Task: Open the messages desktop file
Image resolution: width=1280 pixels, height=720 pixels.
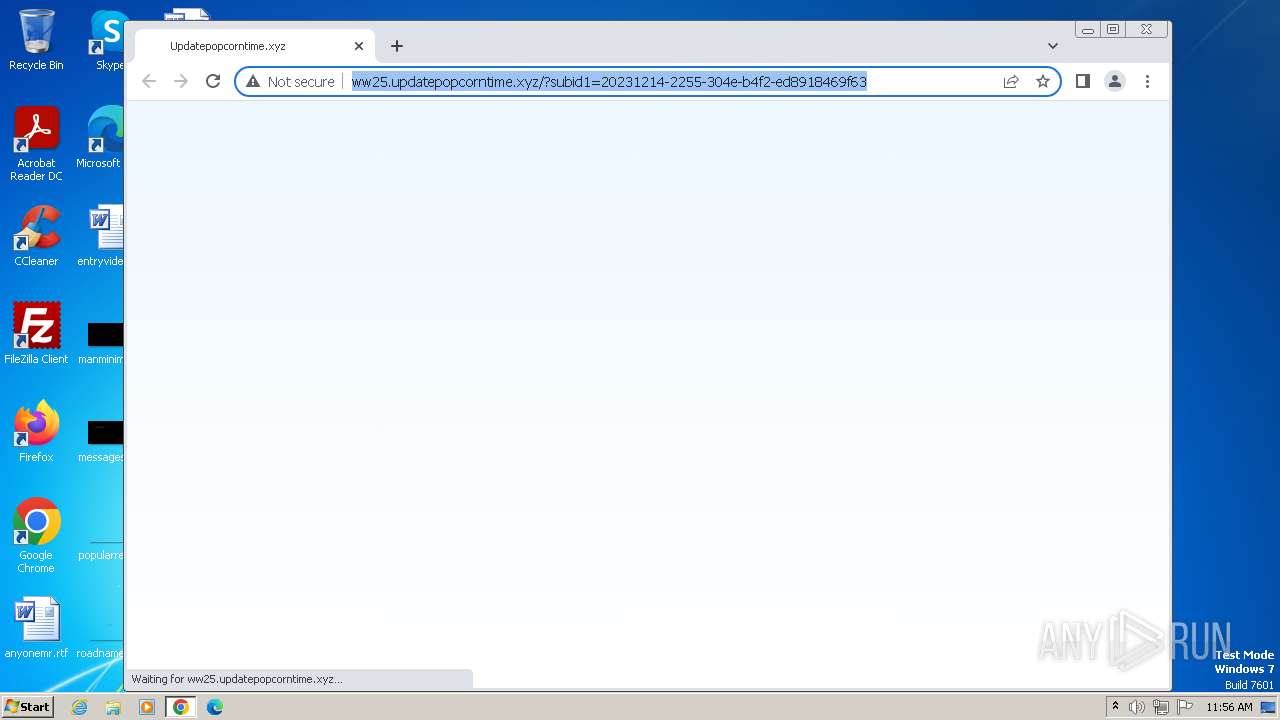Action: (102, 439)
